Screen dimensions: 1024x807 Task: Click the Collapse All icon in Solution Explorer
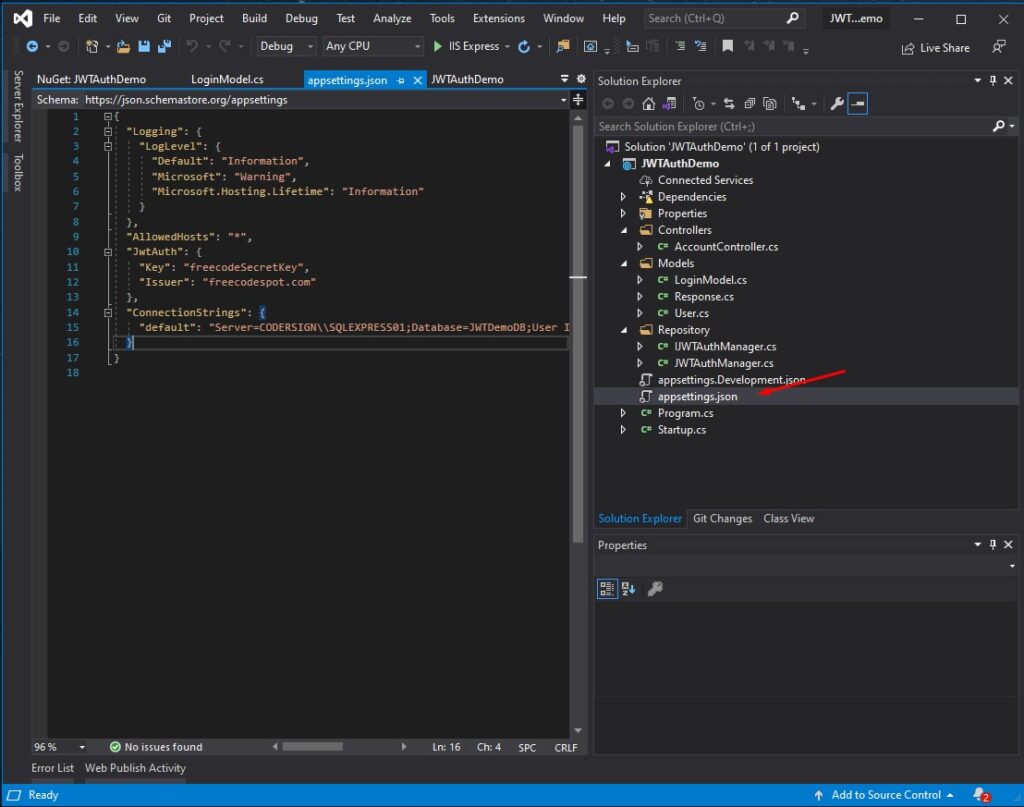(750, 104)
